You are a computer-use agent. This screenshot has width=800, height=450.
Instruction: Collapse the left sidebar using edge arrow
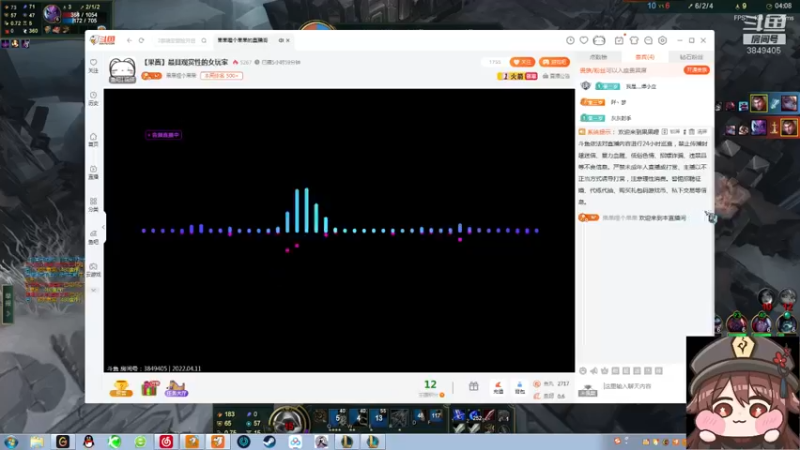click(x=104, y=227)
